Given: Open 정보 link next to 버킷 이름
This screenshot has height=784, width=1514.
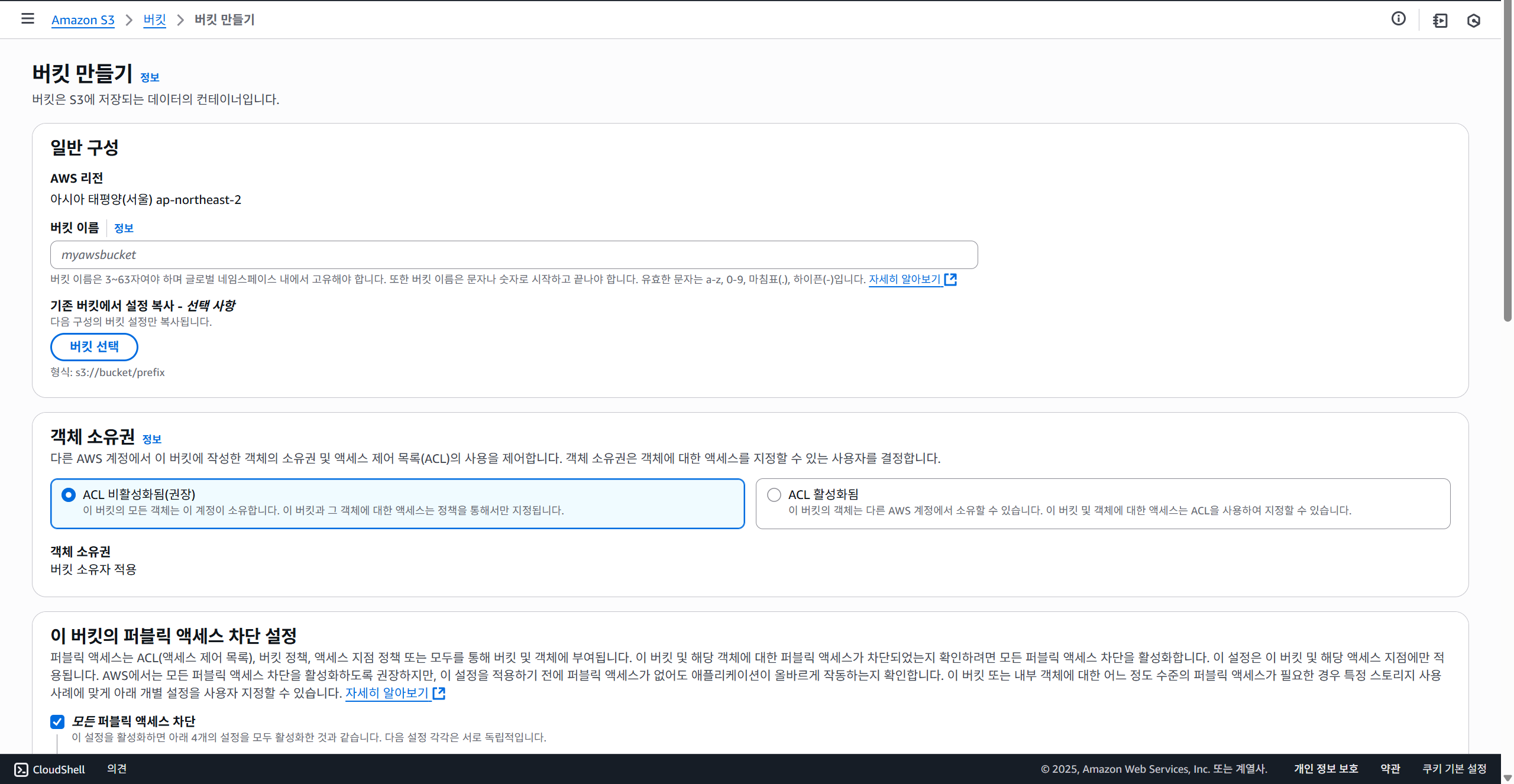Looking at the screenshot, I should click(x=124, y=228).
